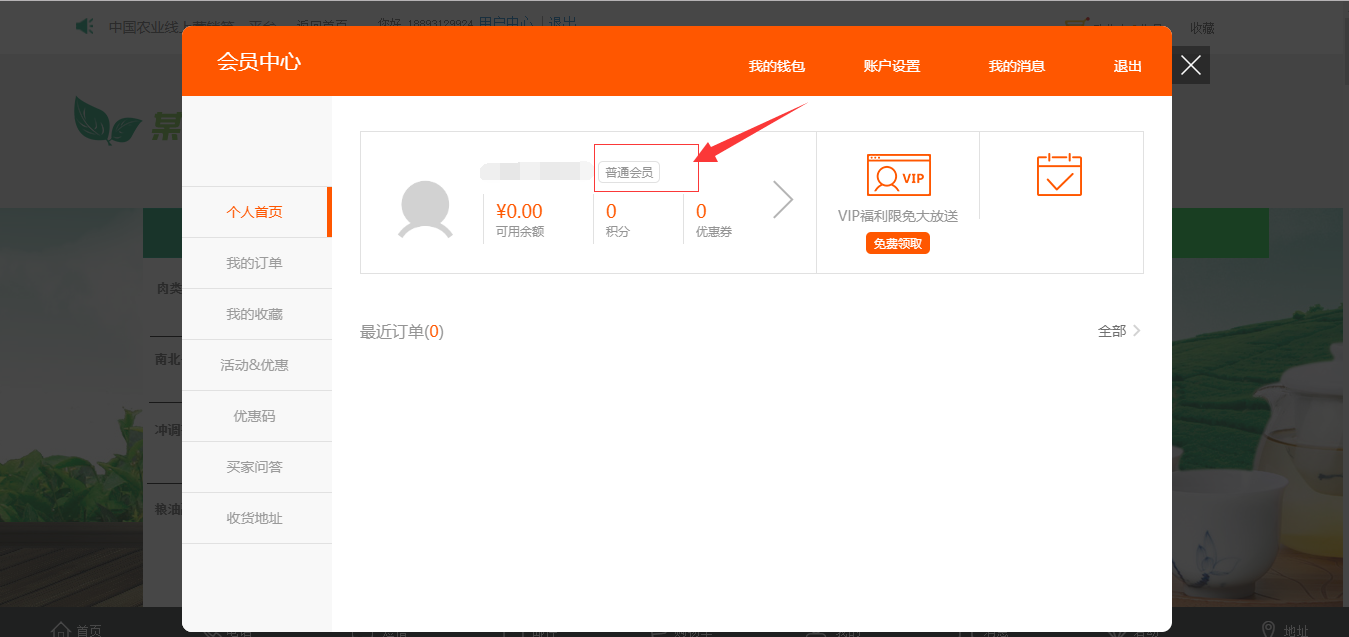1349x637 pixels.
Task: Click 退出 to log out
Action: 1127,66
